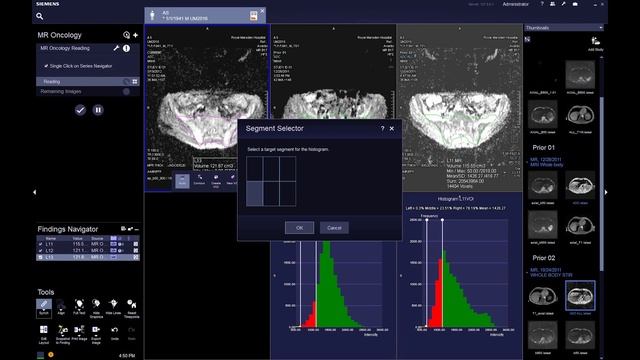Image resolution: width=640 pixels, height=360 pixels.
Task: Select the Reading workflow step
Action: (x=88, y=82)
